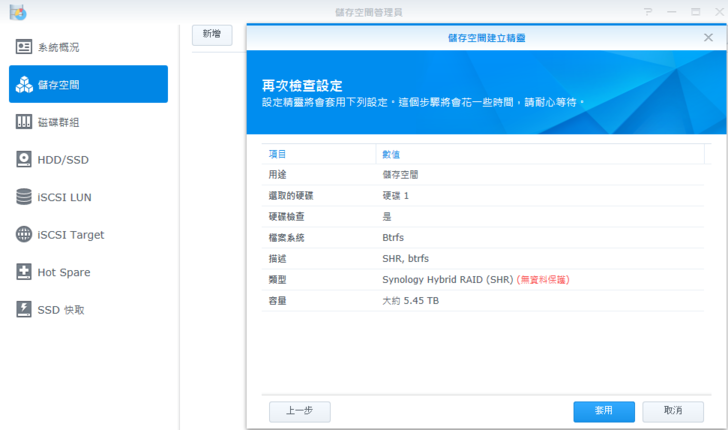The width and height of the screenshot is (728, 430).
Task: Apply settings with the 套用 button
Action: [603, 411]
